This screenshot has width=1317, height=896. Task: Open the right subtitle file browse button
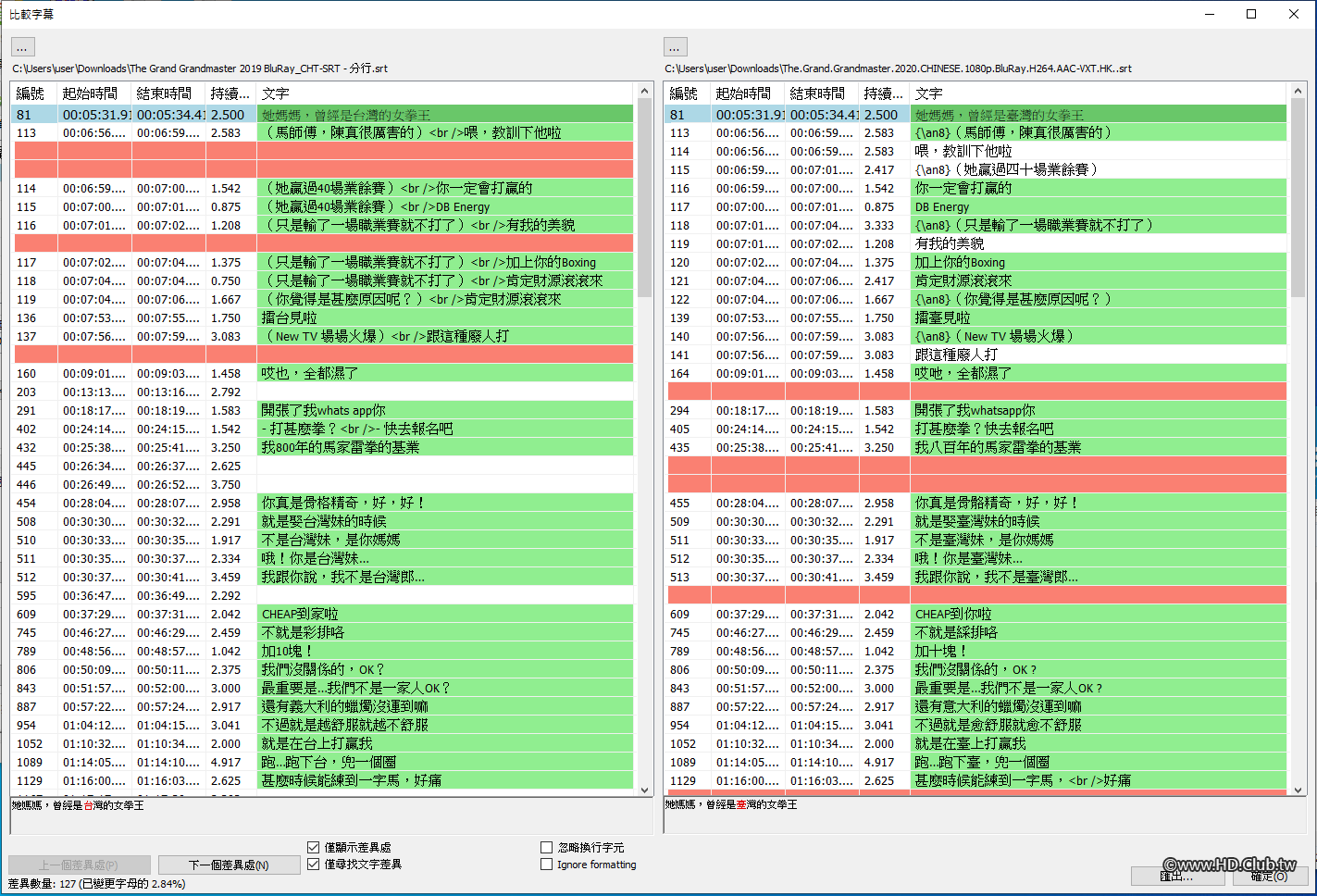[676, 47]
